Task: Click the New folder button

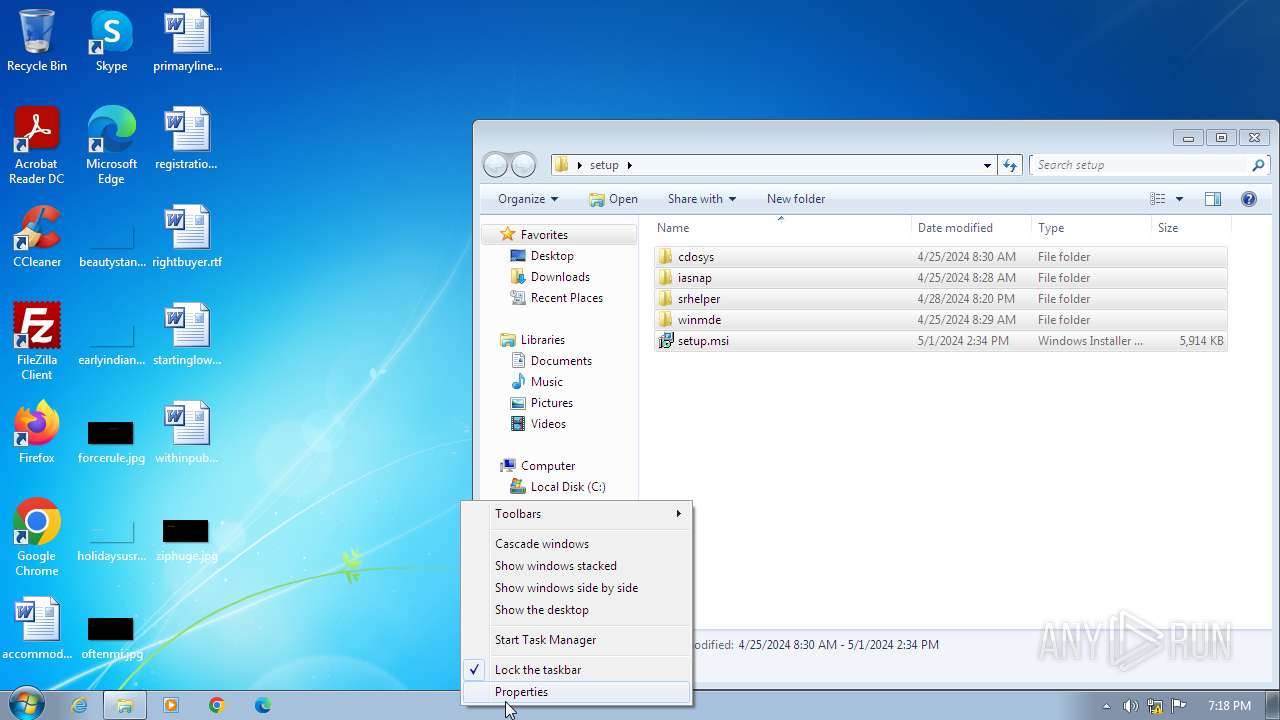Action: pos(796,199)
